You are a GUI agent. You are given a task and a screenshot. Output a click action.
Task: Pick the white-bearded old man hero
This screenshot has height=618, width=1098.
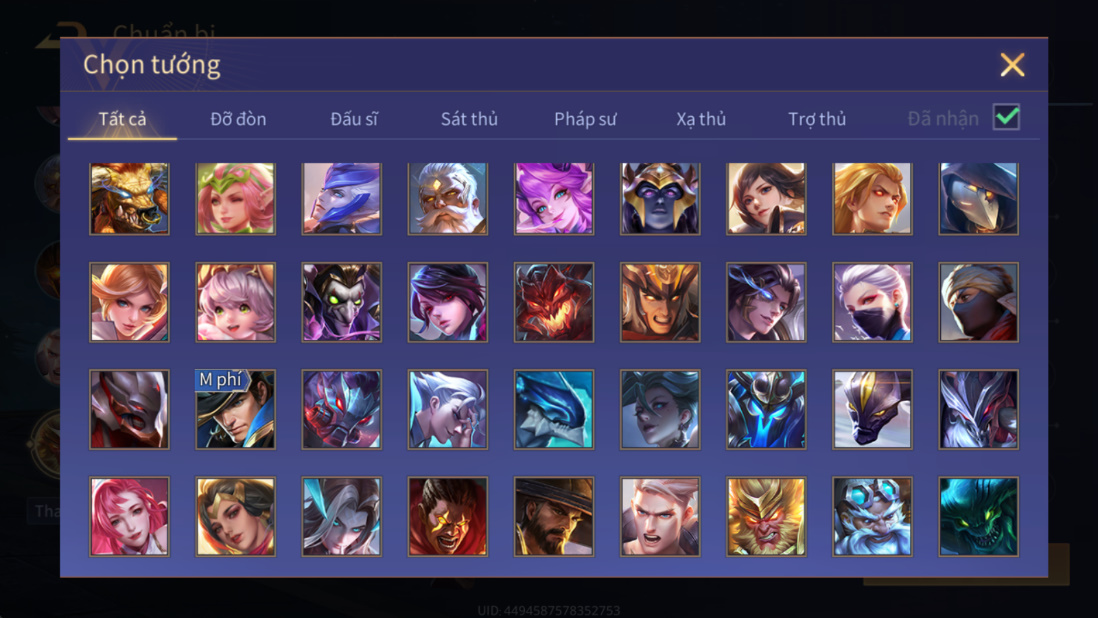pos(448,199)
